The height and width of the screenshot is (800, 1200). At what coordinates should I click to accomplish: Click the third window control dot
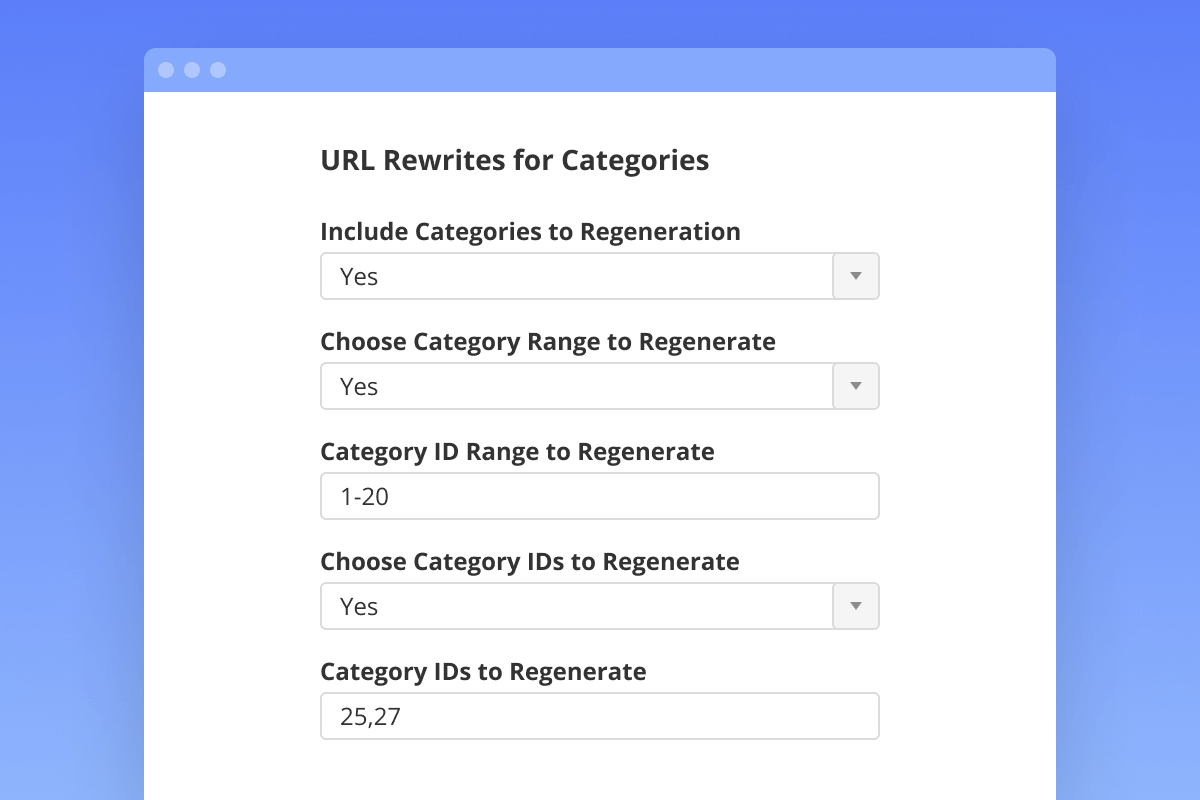point(218,70)
